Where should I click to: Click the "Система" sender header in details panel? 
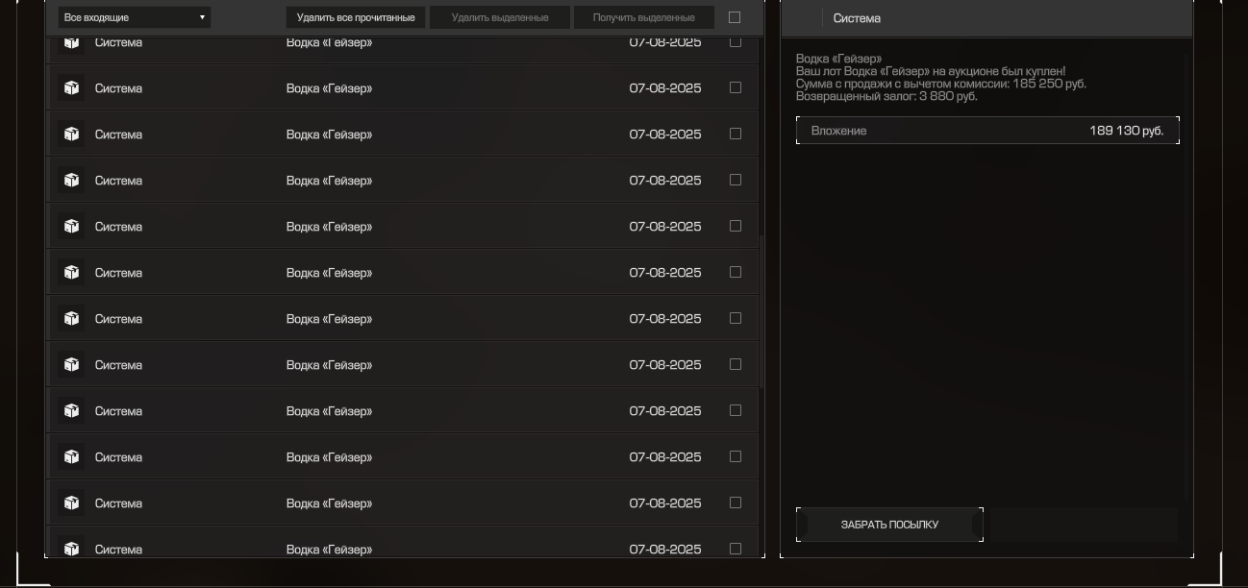click(x=857, y=18)
